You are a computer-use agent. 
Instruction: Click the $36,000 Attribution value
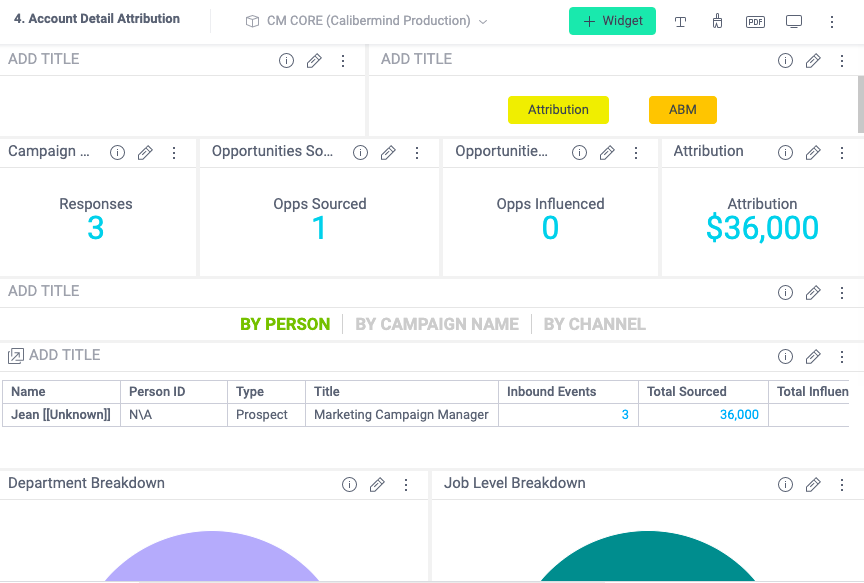[x=762, y=228]
